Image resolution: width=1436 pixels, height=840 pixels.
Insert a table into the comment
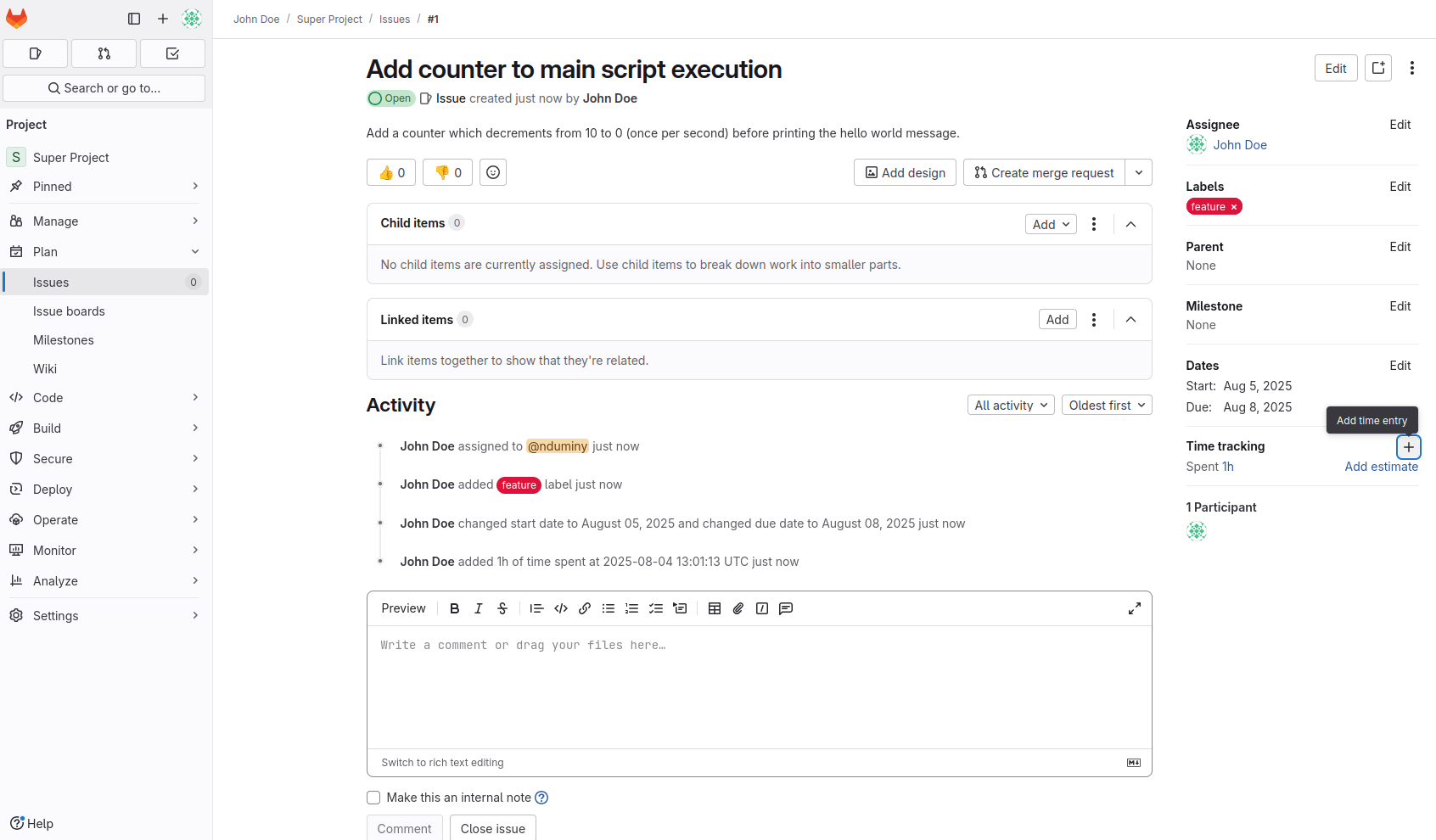pos(714,608)
